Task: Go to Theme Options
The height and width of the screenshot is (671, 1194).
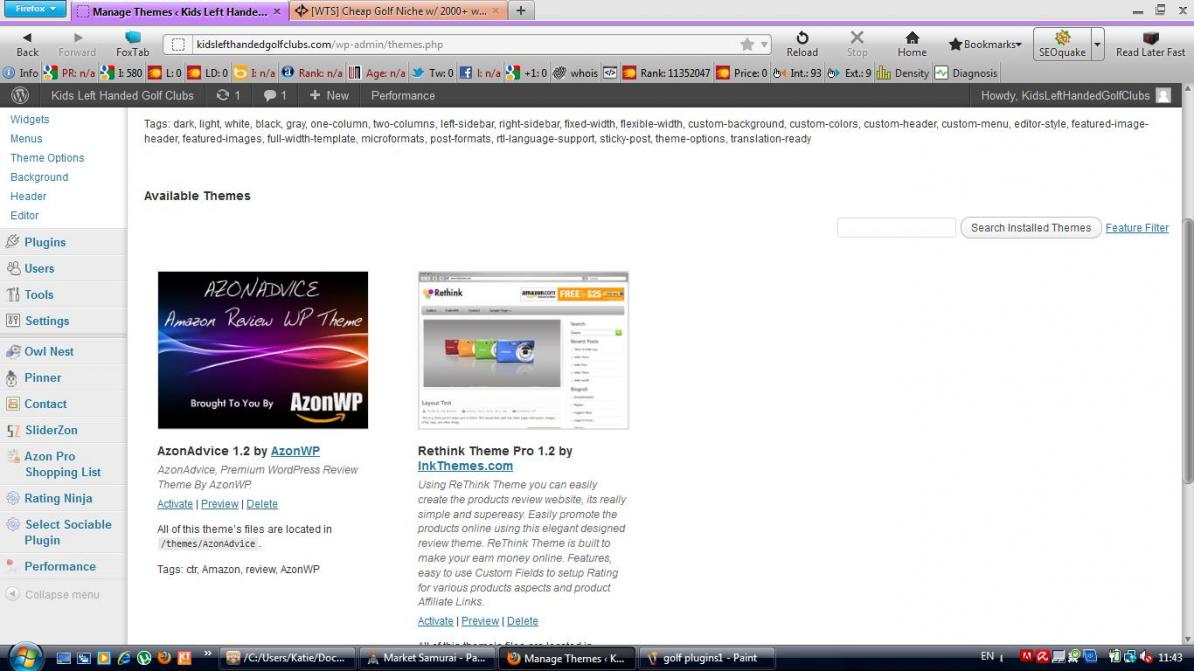Action: coord(47,158)
